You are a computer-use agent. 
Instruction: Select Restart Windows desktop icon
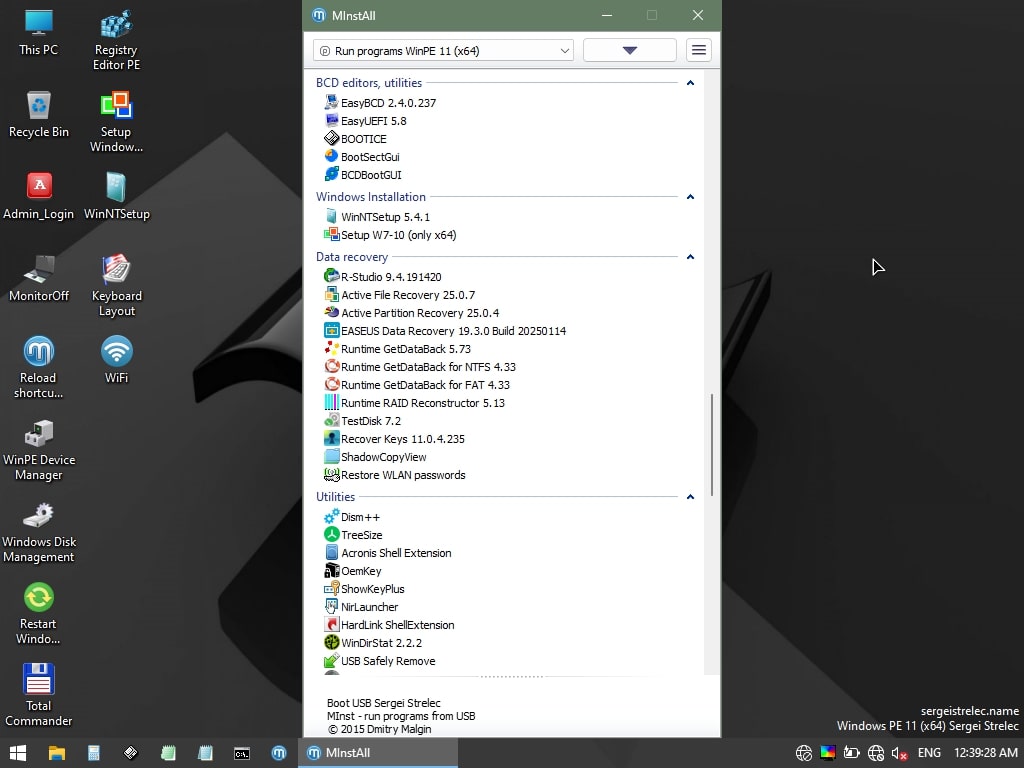(39, 614)
